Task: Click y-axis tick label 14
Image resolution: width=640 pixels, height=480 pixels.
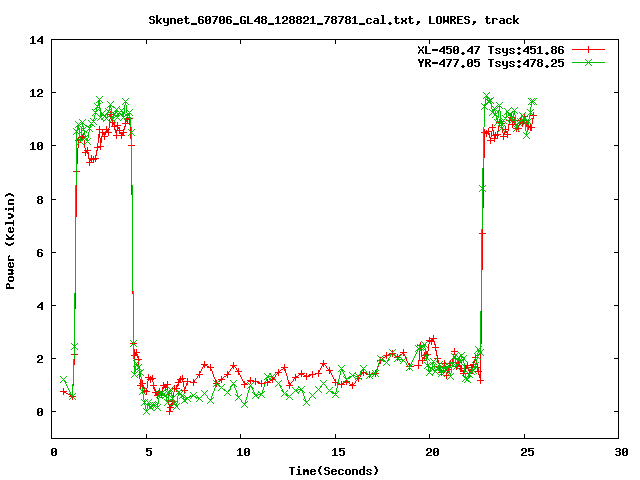Action: tap(37, 40)
